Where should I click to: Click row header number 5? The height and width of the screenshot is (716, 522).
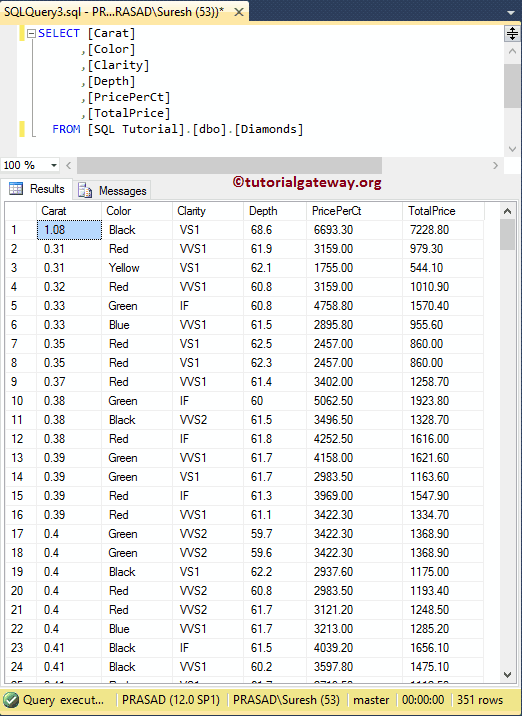click(21, 306)
